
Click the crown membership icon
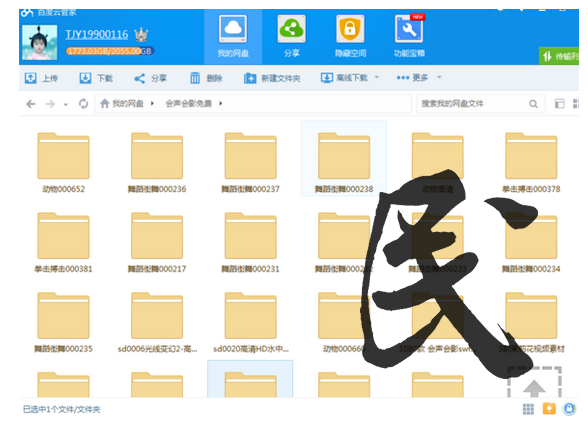141,35
